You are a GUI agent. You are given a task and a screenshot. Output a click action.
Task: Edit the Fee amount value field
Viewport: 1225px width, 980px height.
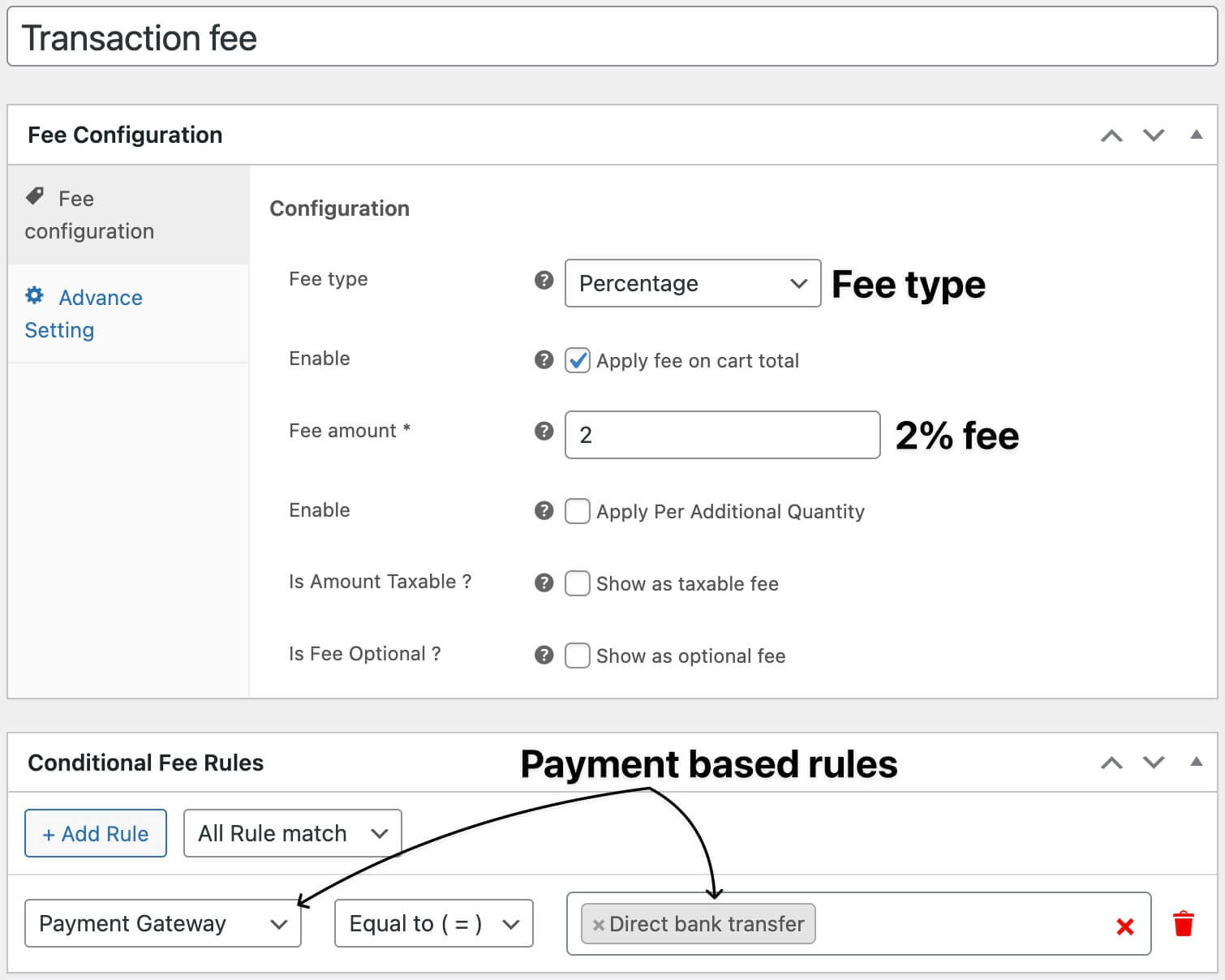pyautogui.click(x=720, y=435)
